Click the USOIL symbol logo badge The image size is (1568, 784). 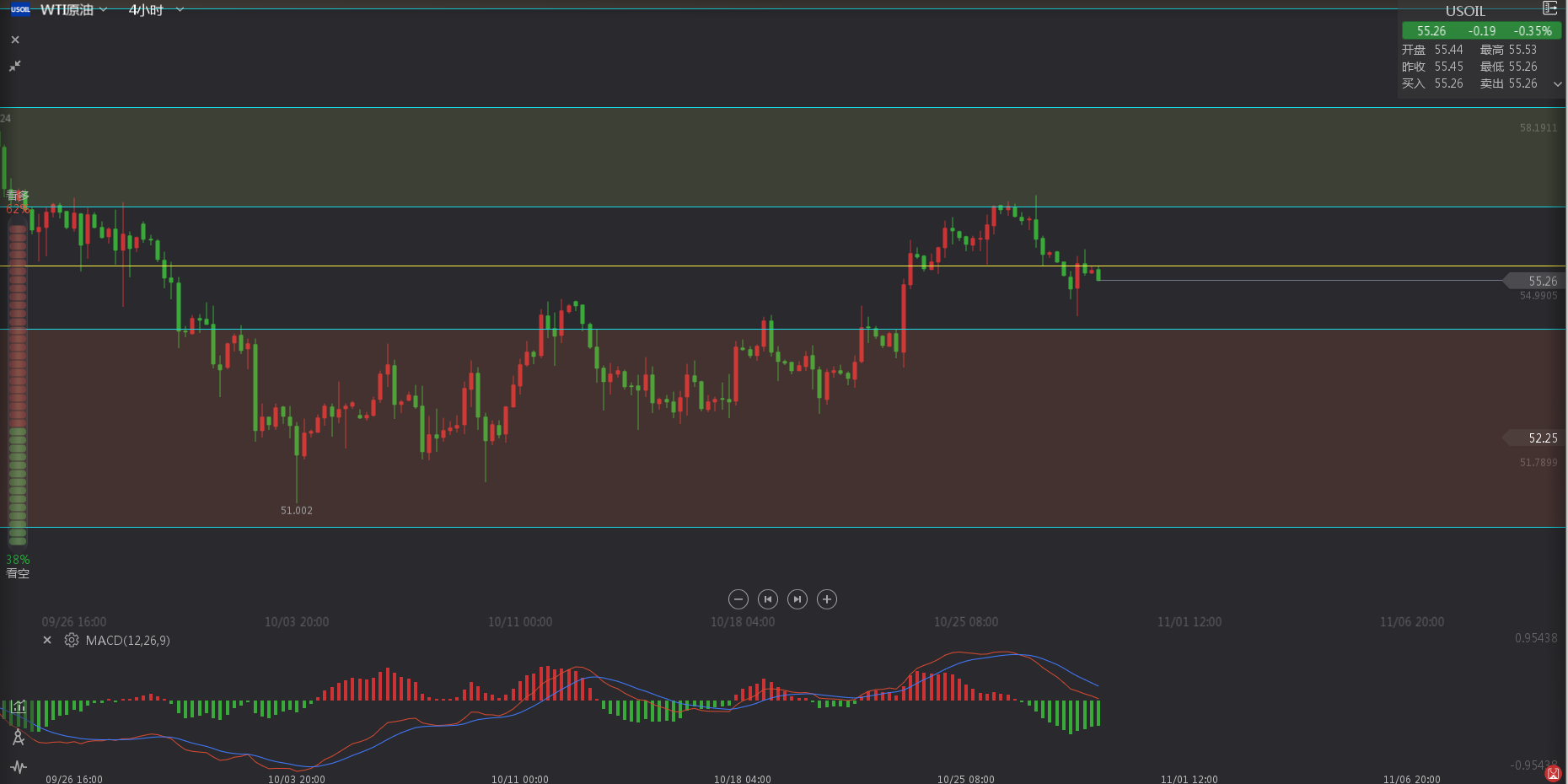pos(20,10)
